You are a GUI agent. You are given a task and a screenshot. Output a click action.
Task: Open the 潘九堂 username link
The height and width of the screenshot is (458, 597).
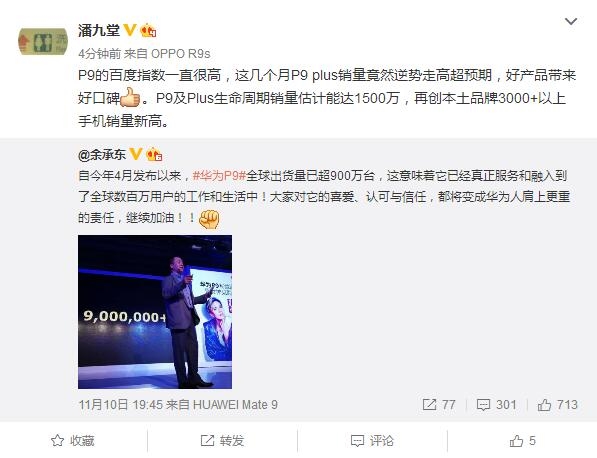[x=99, y=30]
